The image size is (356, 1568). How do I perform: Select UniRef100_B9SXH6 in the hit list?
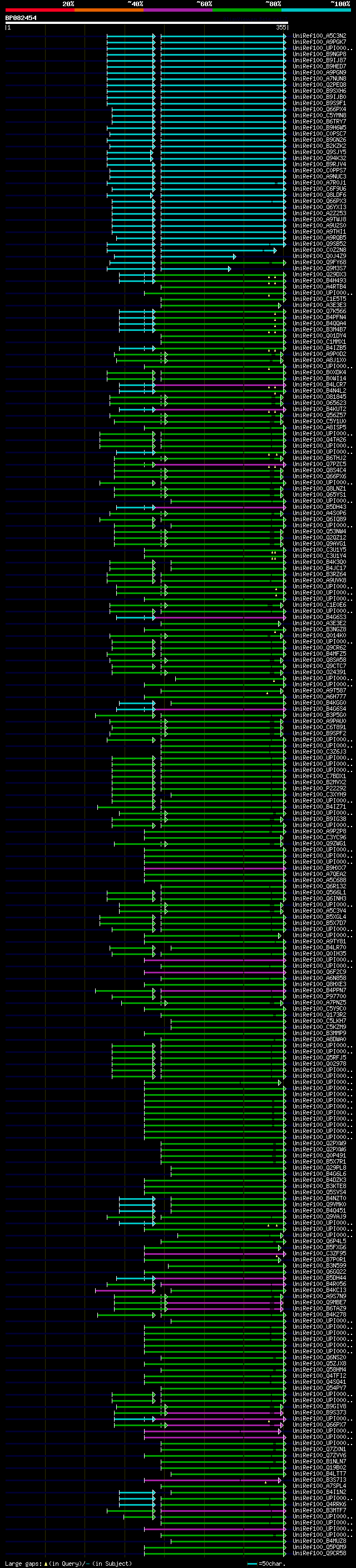click(x=319, y=91)
